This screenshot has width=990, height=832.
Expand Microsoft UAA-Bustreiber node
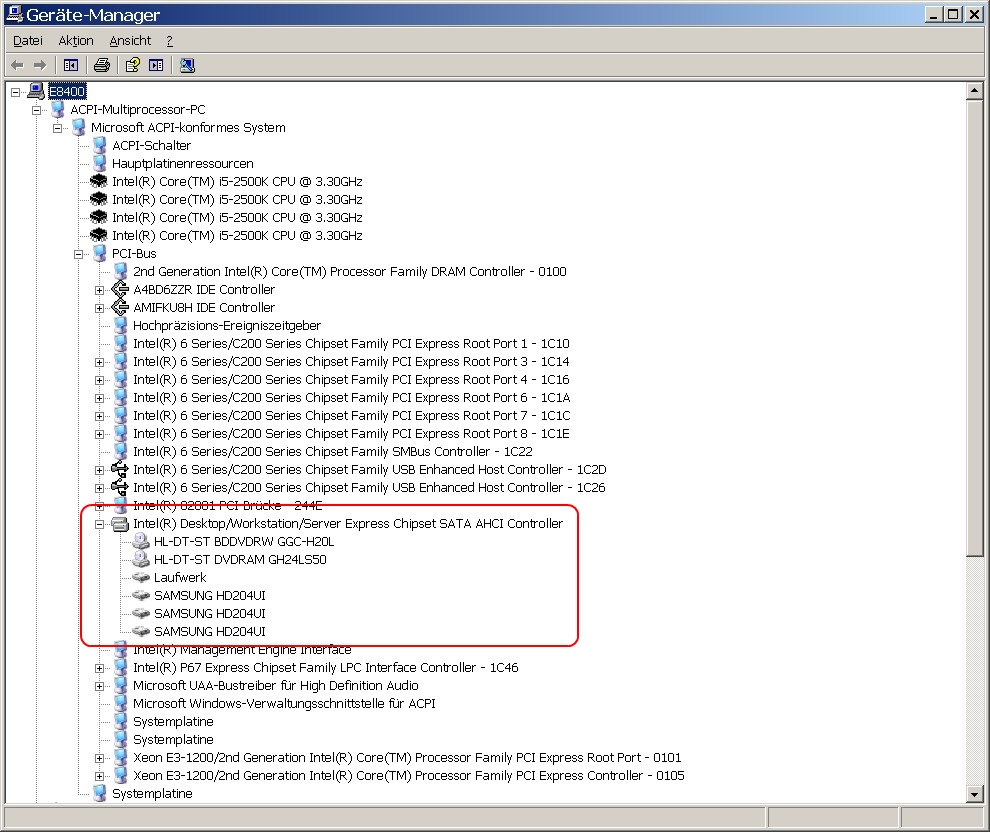(x=99, y=686)
